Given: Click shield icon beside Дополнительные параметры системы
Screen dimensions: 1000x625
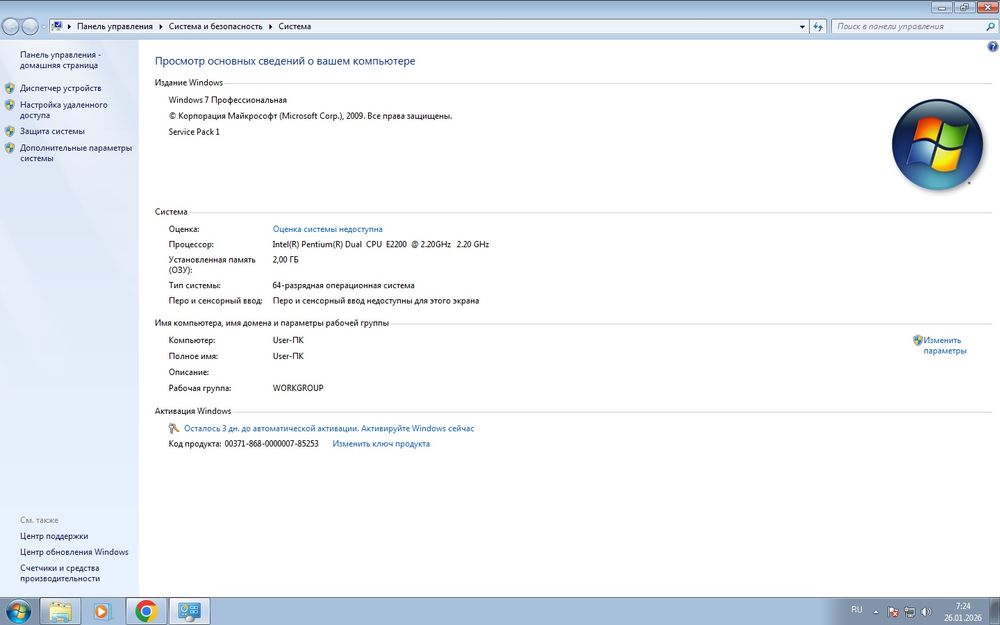Looking at the screenshot, I should point(10,148).
